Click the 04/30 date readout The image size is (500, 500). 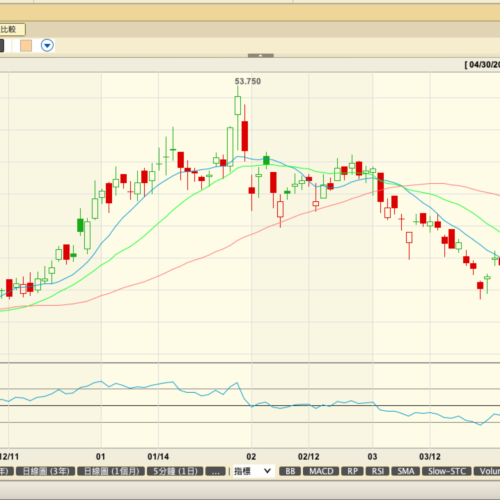click(x=482, y=65)
